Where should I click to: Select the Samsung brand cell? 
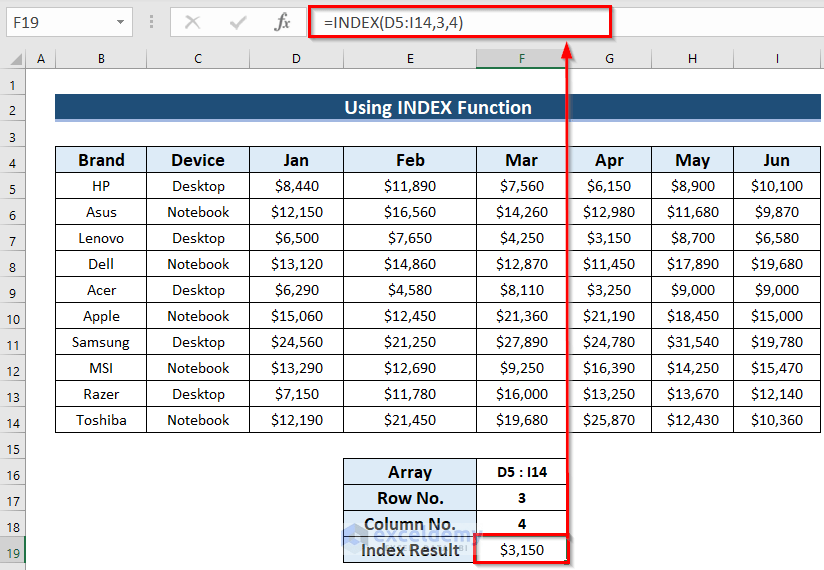click(101, 342)
